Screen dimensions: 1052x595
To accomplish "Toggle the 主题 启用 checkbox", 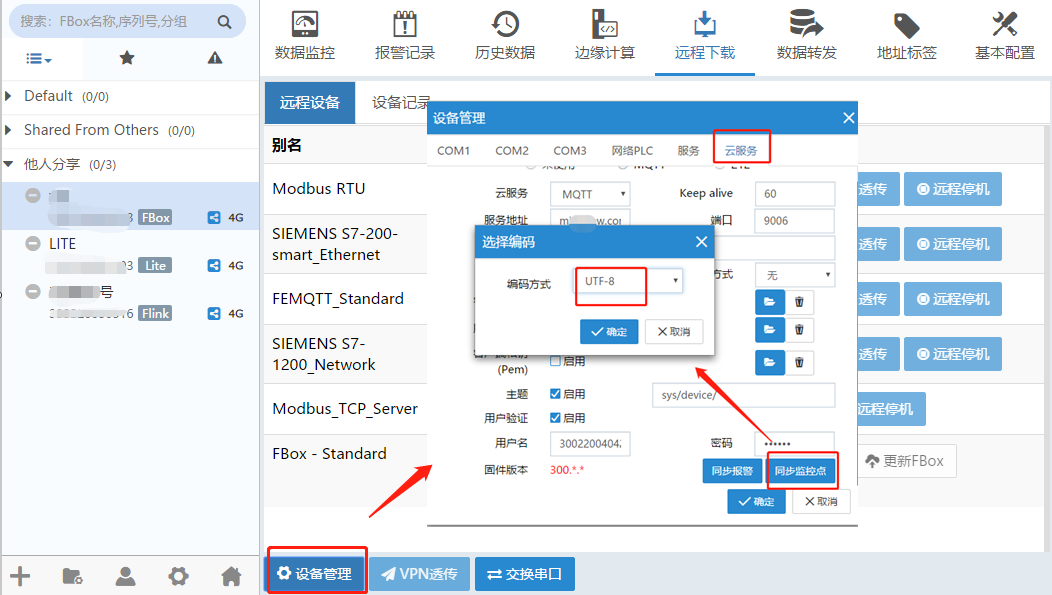I will (x=556, y=394).
